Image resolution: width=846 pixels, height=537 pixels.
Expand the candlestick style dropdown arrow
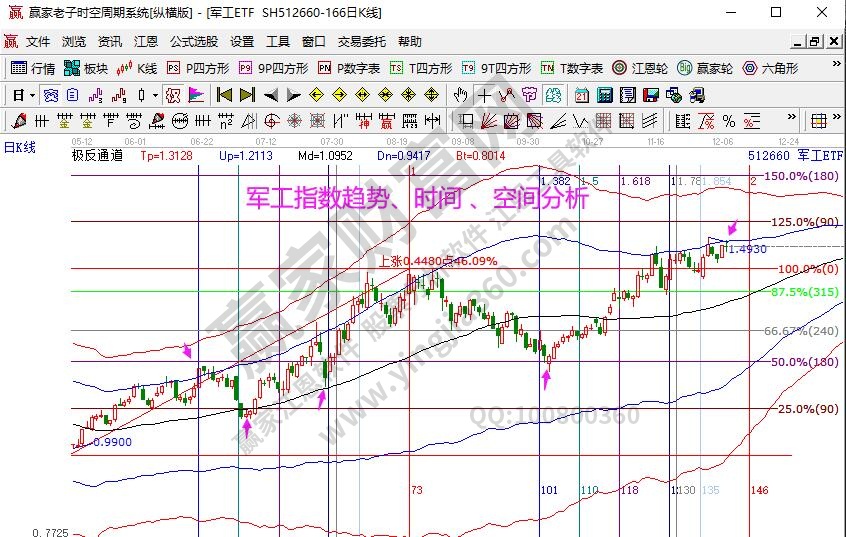[154, 95]
